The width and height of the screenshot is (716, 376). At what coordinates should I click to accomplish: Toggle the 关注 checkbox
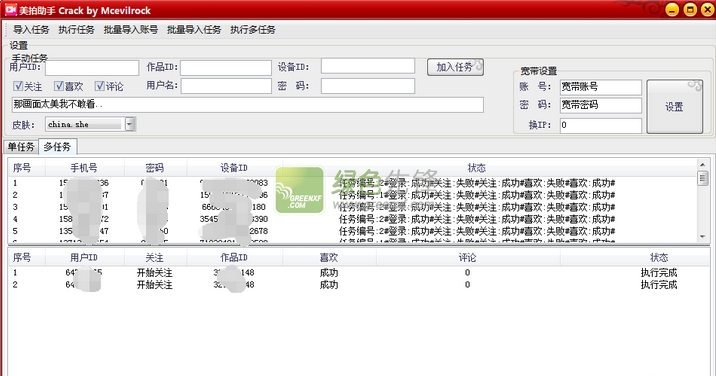pyautogui.click(x=18, y=86)
